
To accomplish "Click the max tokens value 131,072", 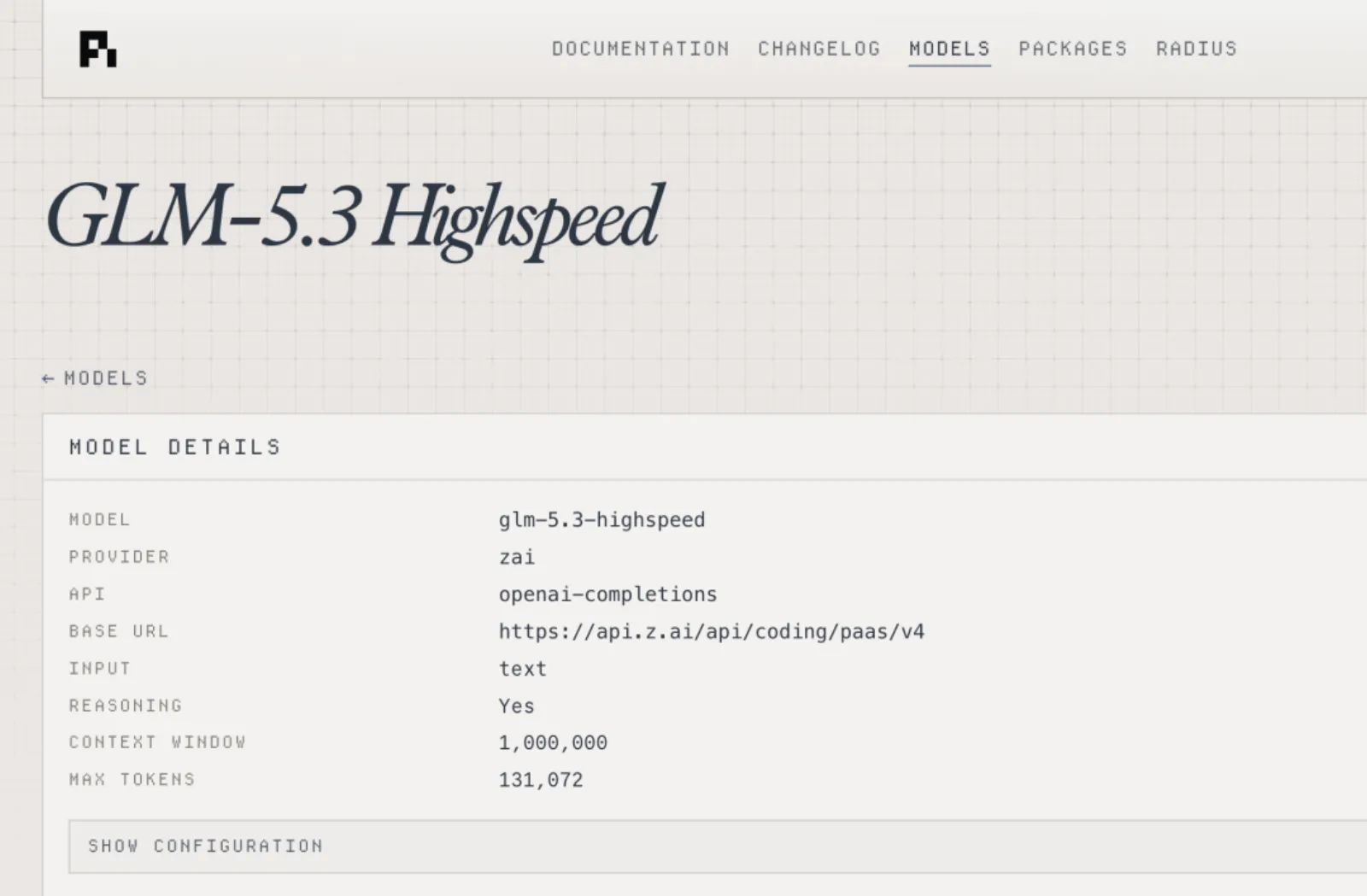I will [541, 780].
